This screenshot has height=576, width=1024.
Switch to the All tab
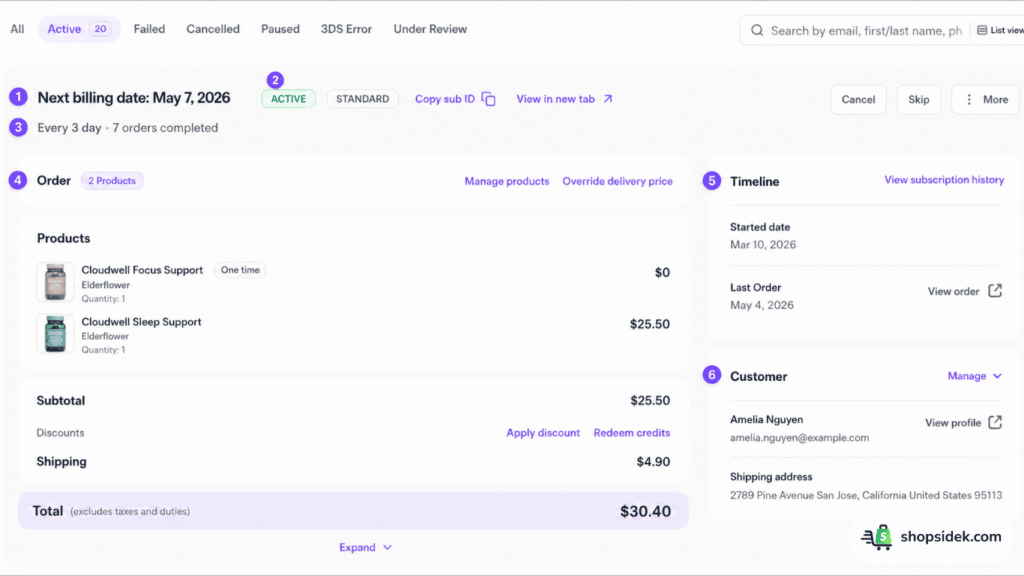[x=17, y=29]
